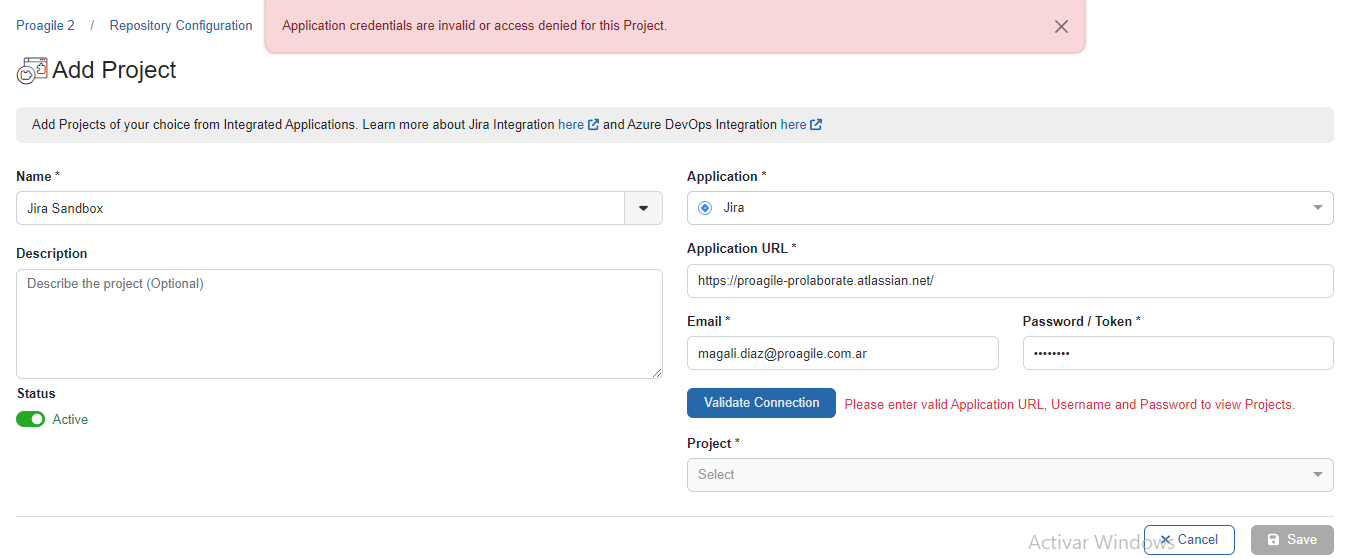Click the Save button
The height and width of the screenshot is (558, 1348).
pos(1292,540)
